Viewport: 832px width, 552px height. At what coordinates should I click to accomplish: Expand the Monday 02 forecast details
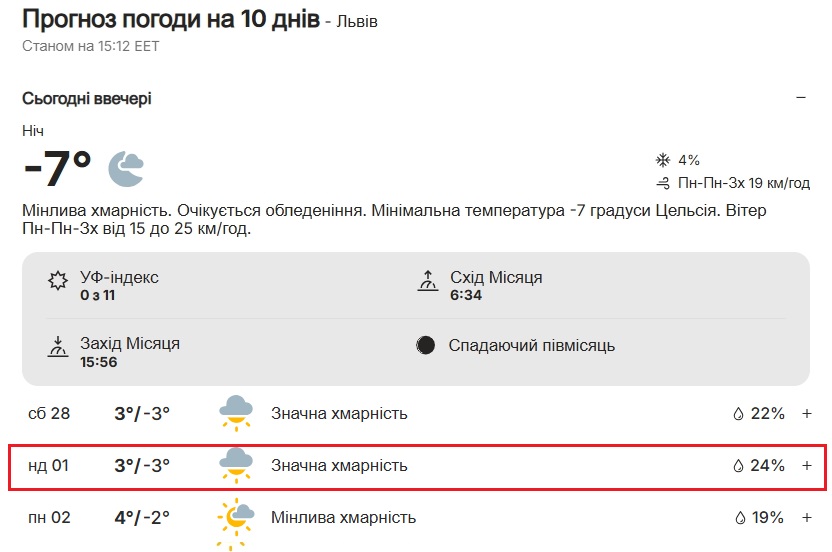807,518
